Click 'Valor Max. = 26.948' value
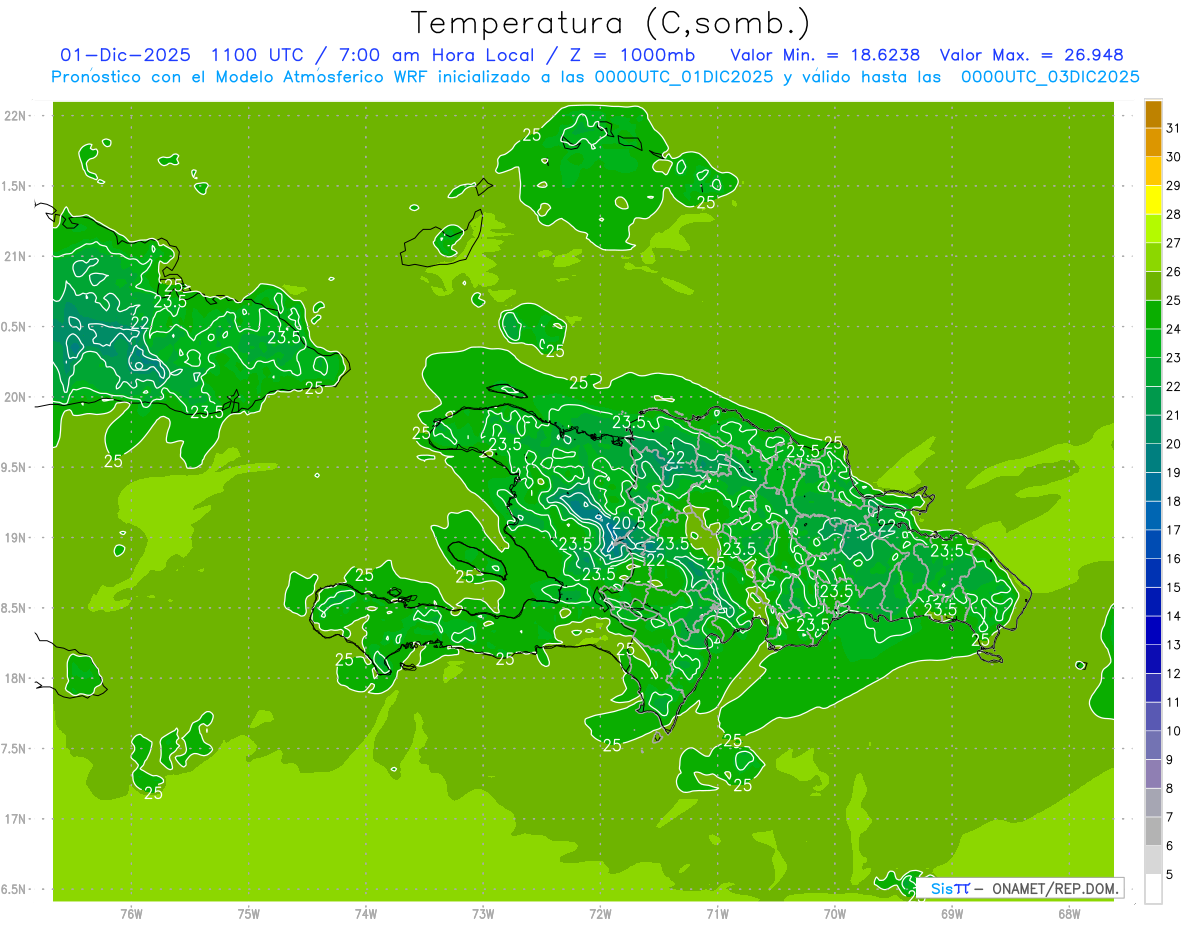 tap(1031, 55)
